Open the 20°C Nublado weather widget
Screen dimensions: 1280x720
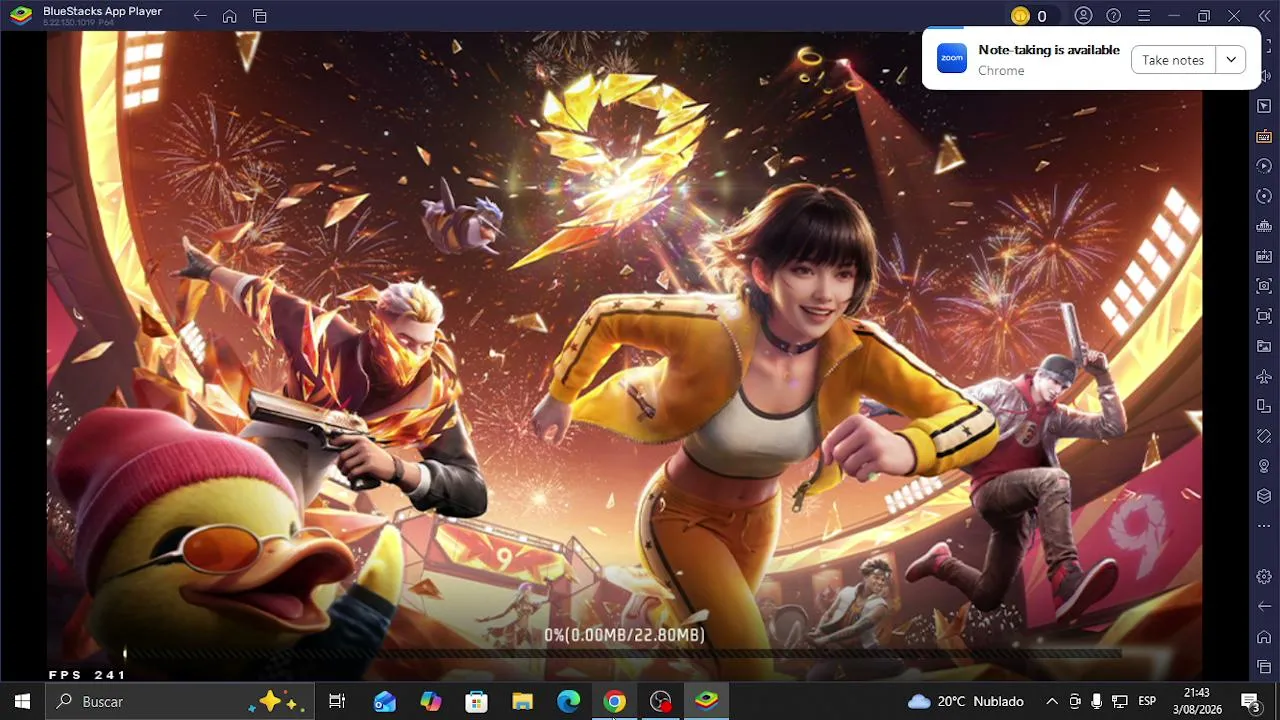[966, 702]
